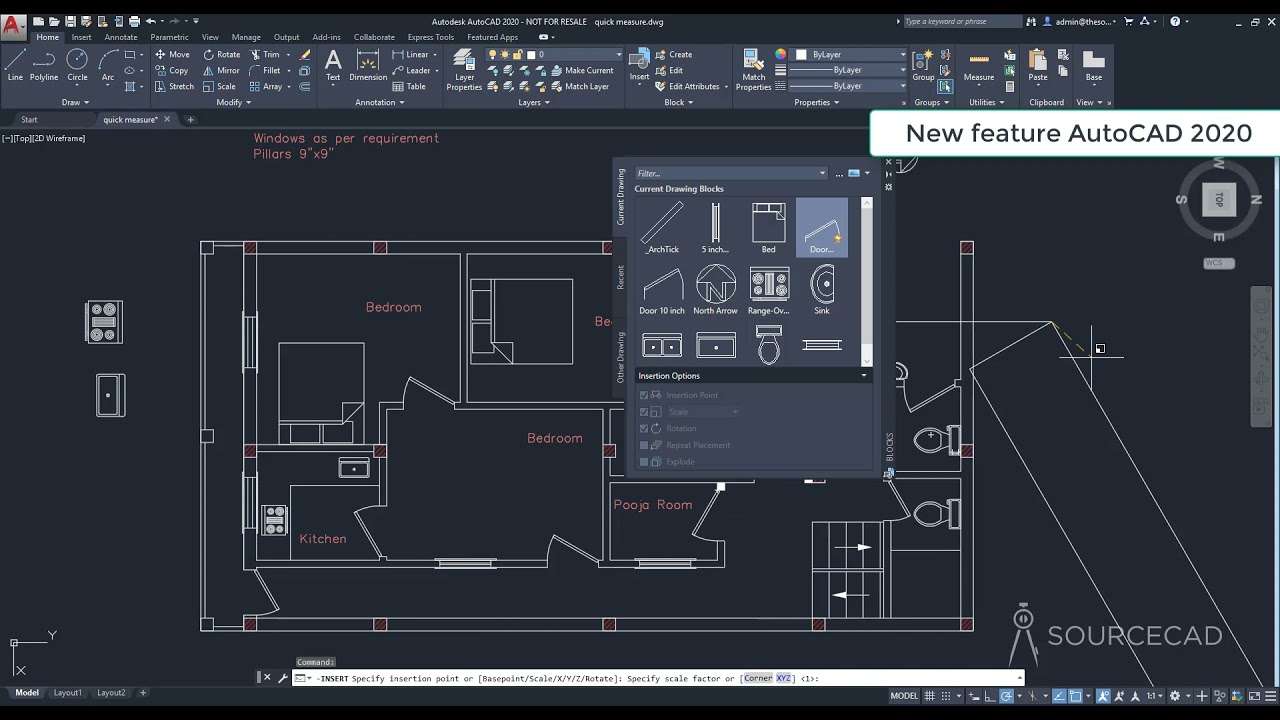The image size is (1280, 720).
Task: Click the Plot (print) icon in quick access toolbar
Action: point(134,21)
